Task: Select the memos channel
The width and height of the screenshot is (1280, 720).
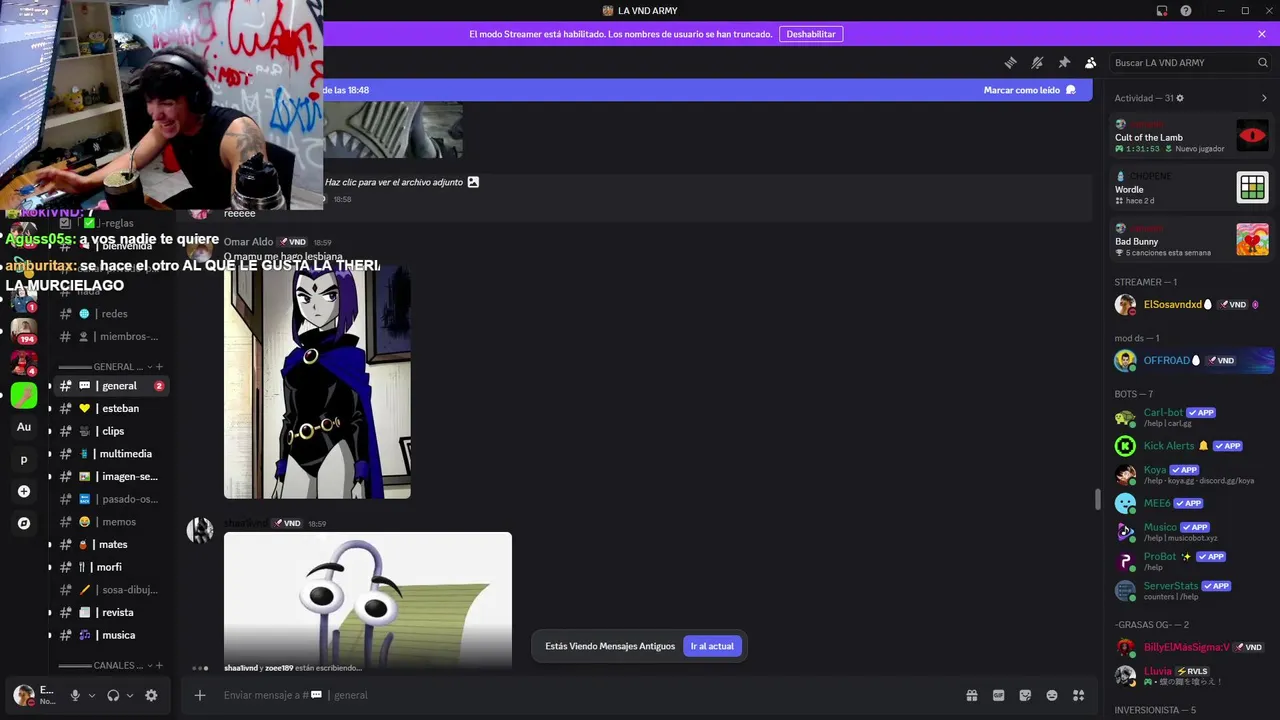Action: [112, 522]
